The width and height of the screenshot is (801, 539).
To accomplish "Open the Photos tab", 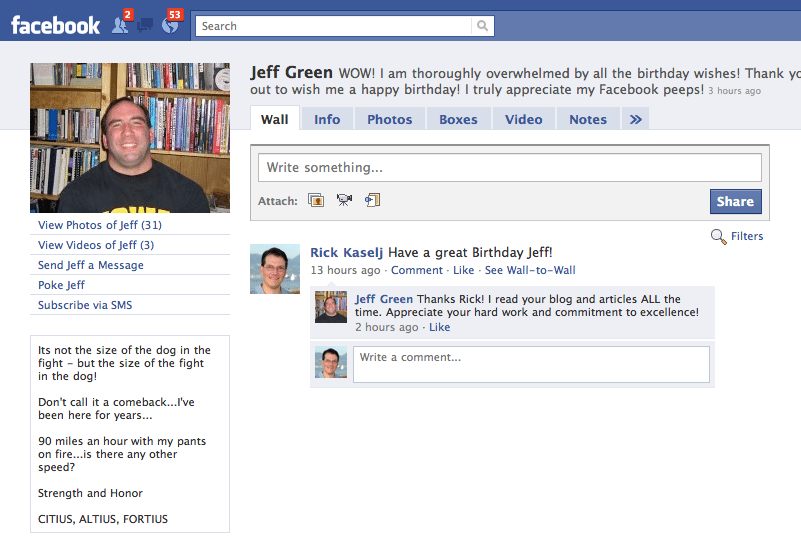I will tap(389, 120).
